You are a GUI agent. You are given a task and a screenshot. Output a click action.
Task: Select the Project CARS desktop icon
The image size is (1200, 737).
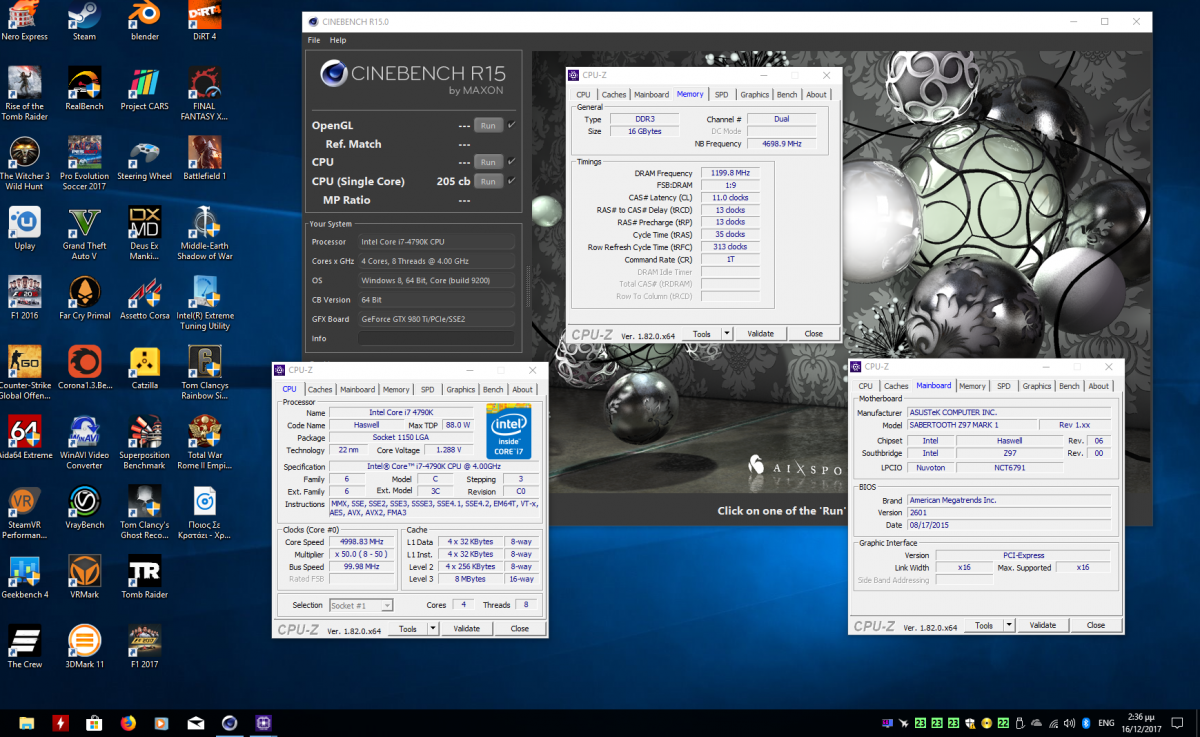(x=144, y=89)
